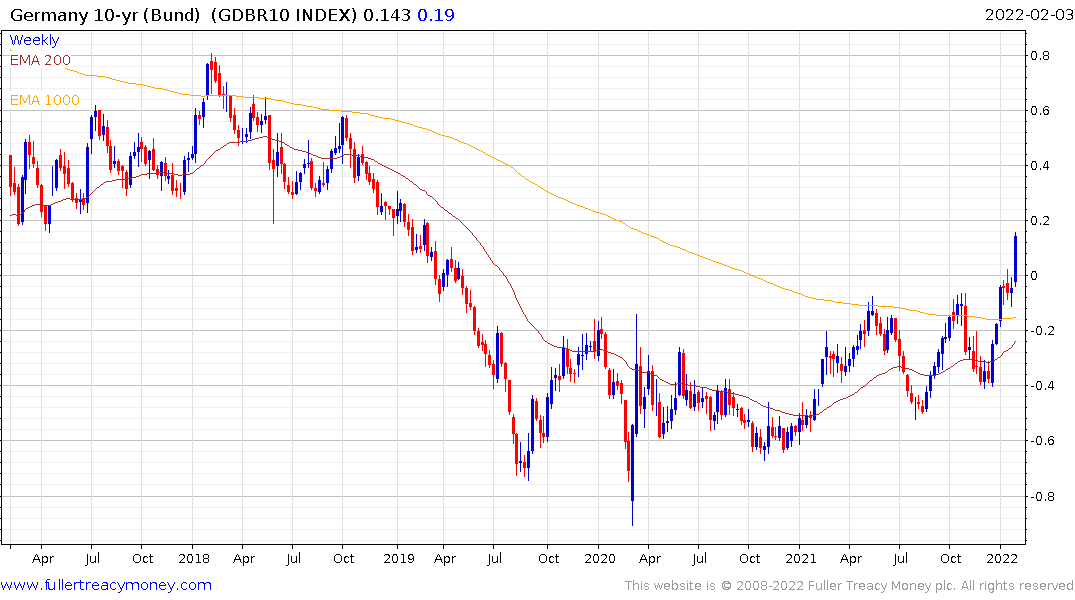Click the EMA 1000 legend label
This screenshot has width=1075, height=600.
[x=45, y=100]
